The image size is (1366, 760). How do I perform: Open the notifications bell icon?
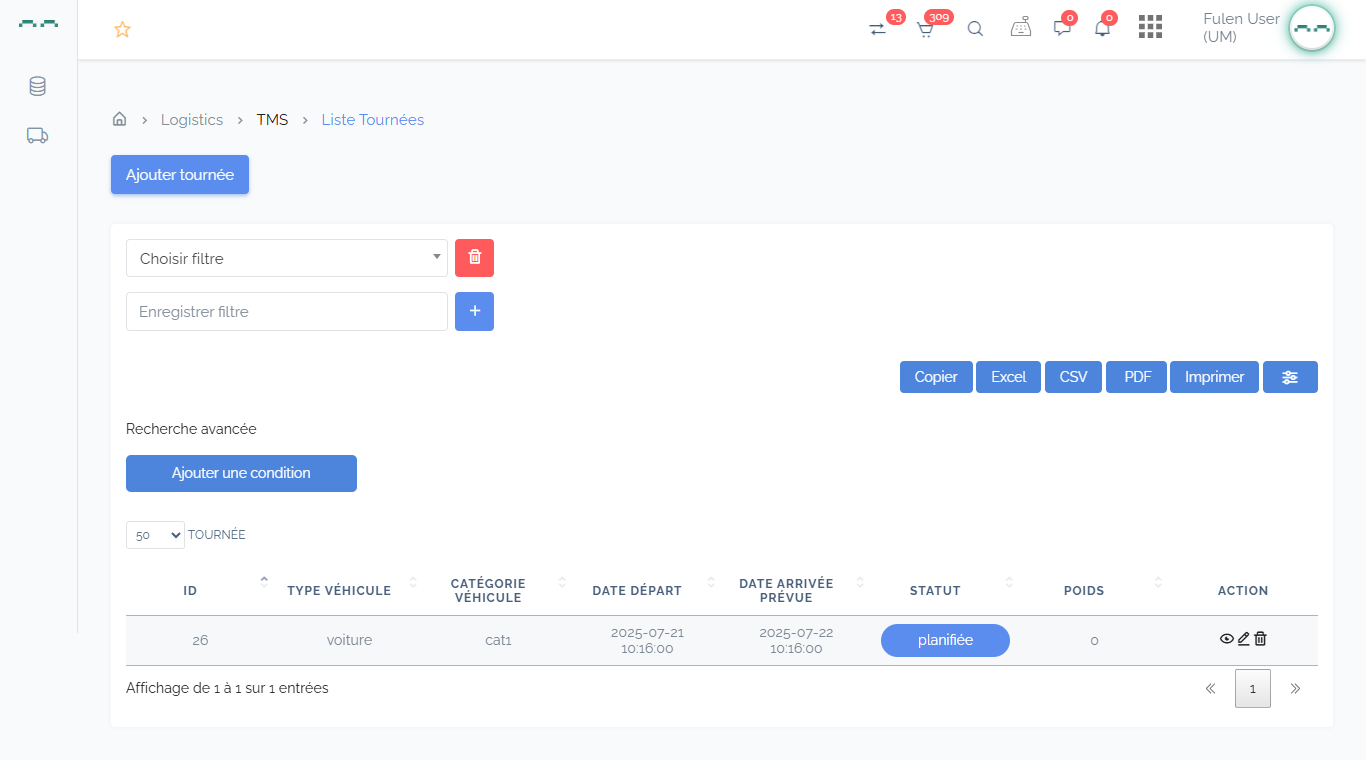(x=1102, y=29)
